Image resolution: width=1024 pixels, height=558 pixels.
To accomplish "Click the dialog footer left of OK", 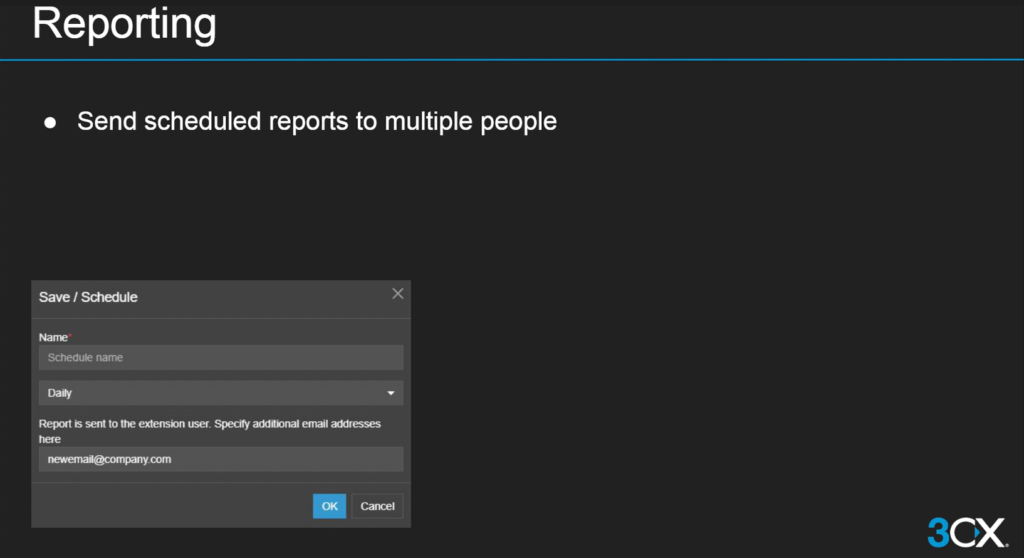I will (x=170, y=506).
